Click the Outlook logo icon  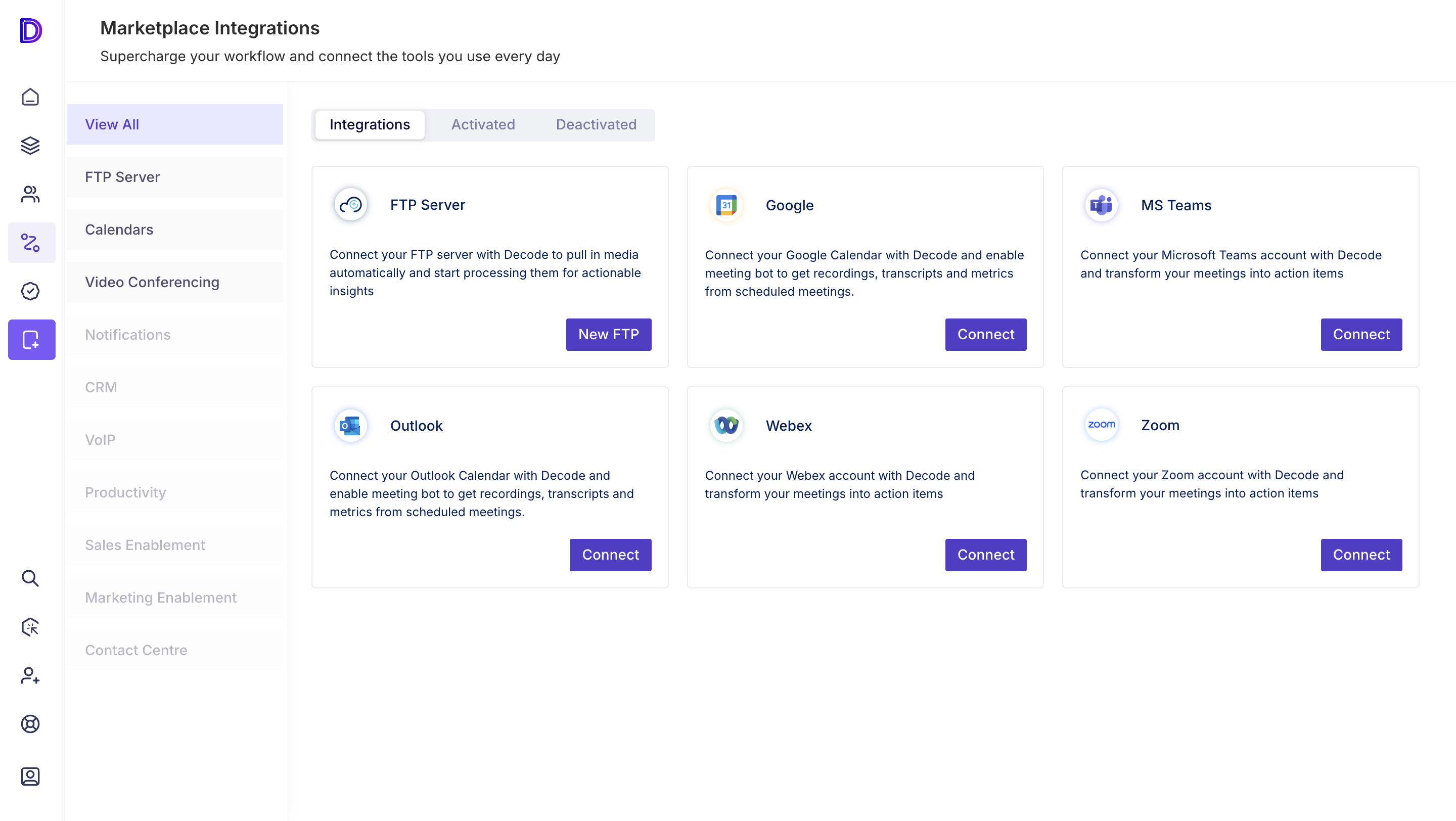pos(351,426)
